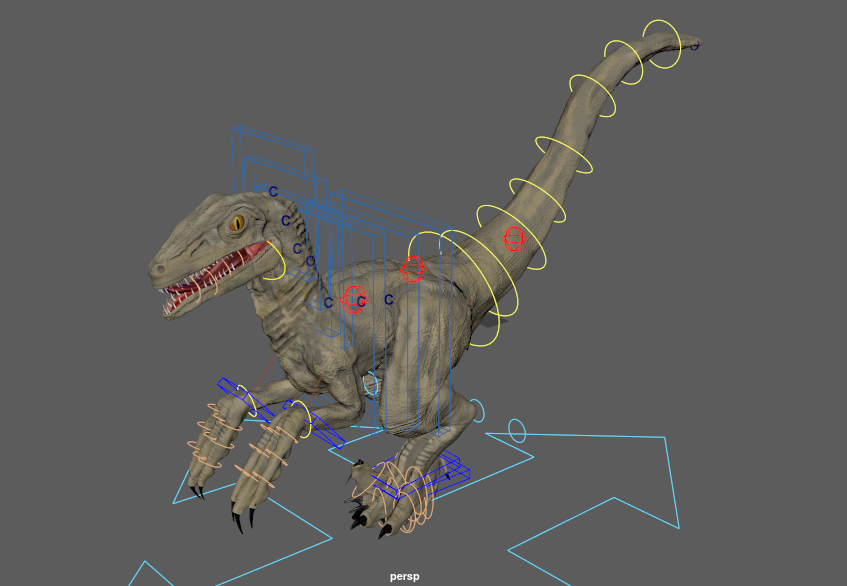Click the raptor's orange eye

pyautogui.click(x=237, y=223)
